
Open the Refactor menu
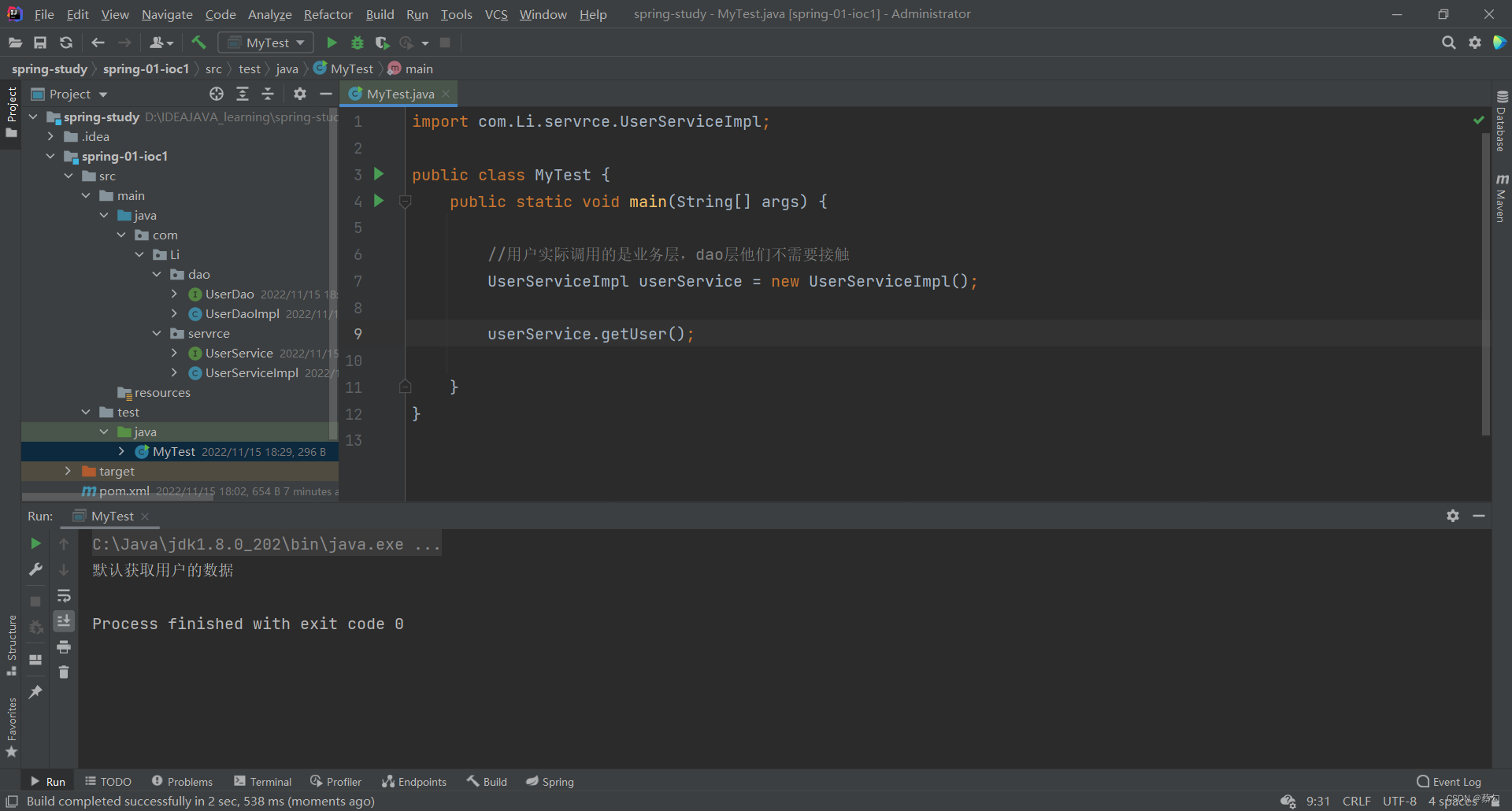point(328,14)
